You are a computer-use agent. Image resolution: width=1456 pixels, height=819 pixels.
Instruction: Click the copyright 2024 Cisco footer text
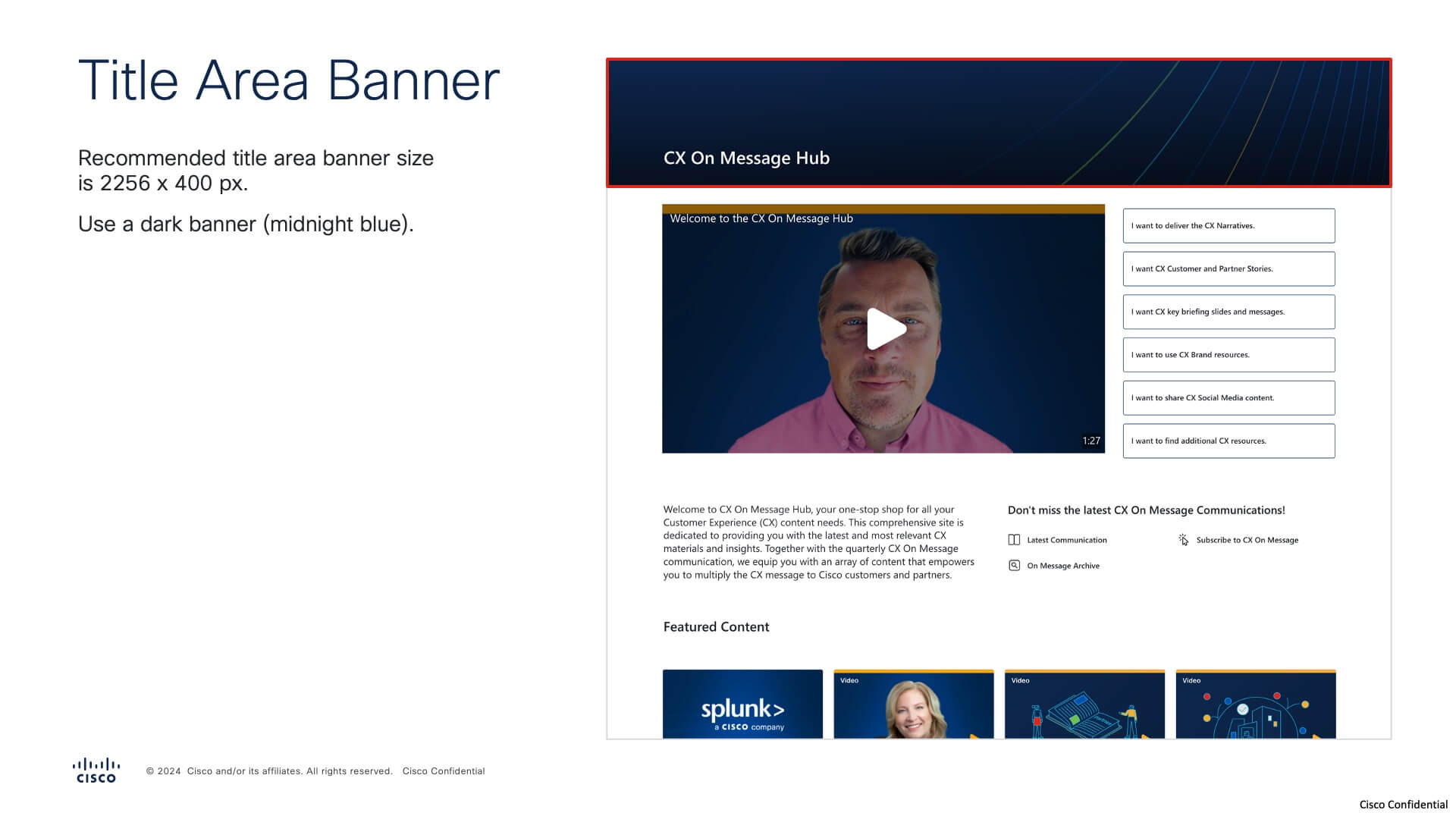point(269,771)
